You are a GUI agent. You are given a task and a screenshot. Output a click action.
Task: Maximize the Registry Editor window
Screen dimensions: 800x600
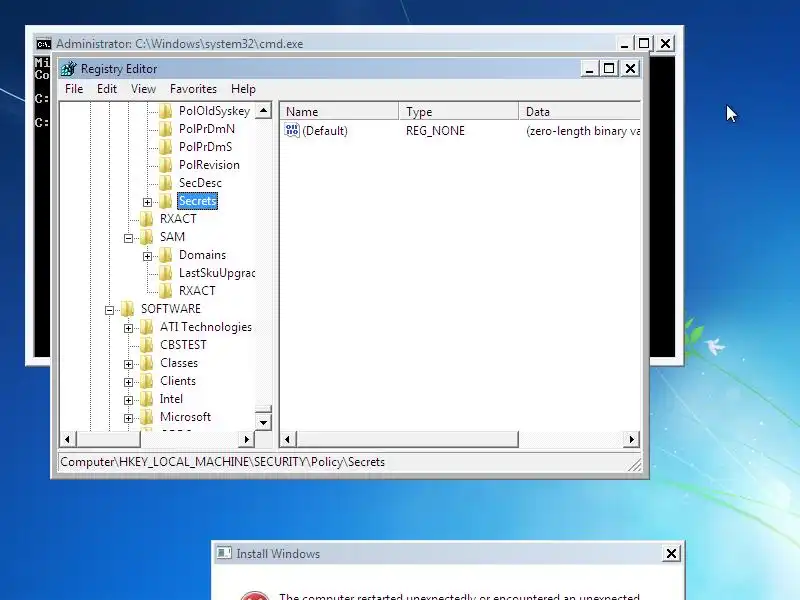609,68
